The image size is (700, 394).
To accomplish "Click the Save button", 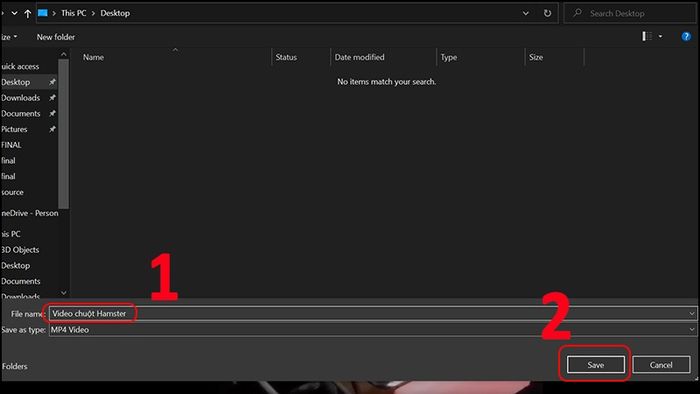I will [x=596, y=365].
